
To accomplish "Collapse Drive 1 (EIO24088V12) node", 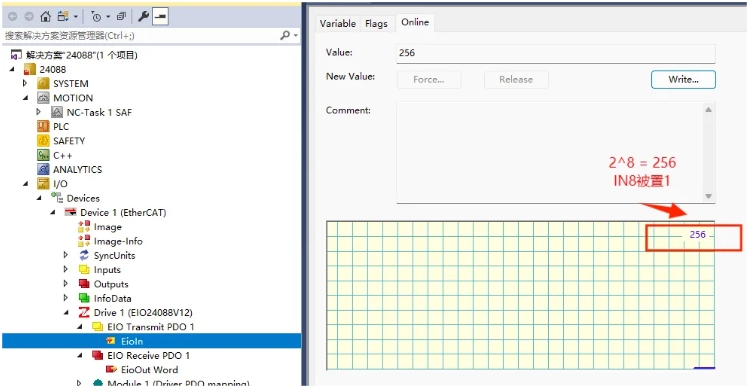I will 66,313.
